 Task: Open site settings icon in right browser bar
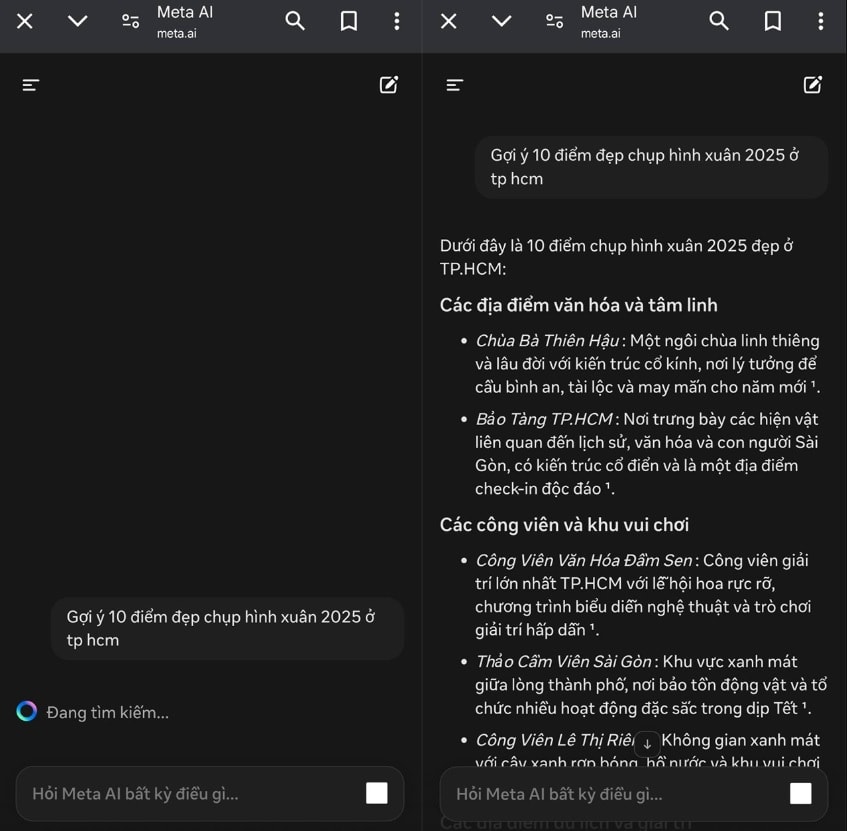coord(554,21)
